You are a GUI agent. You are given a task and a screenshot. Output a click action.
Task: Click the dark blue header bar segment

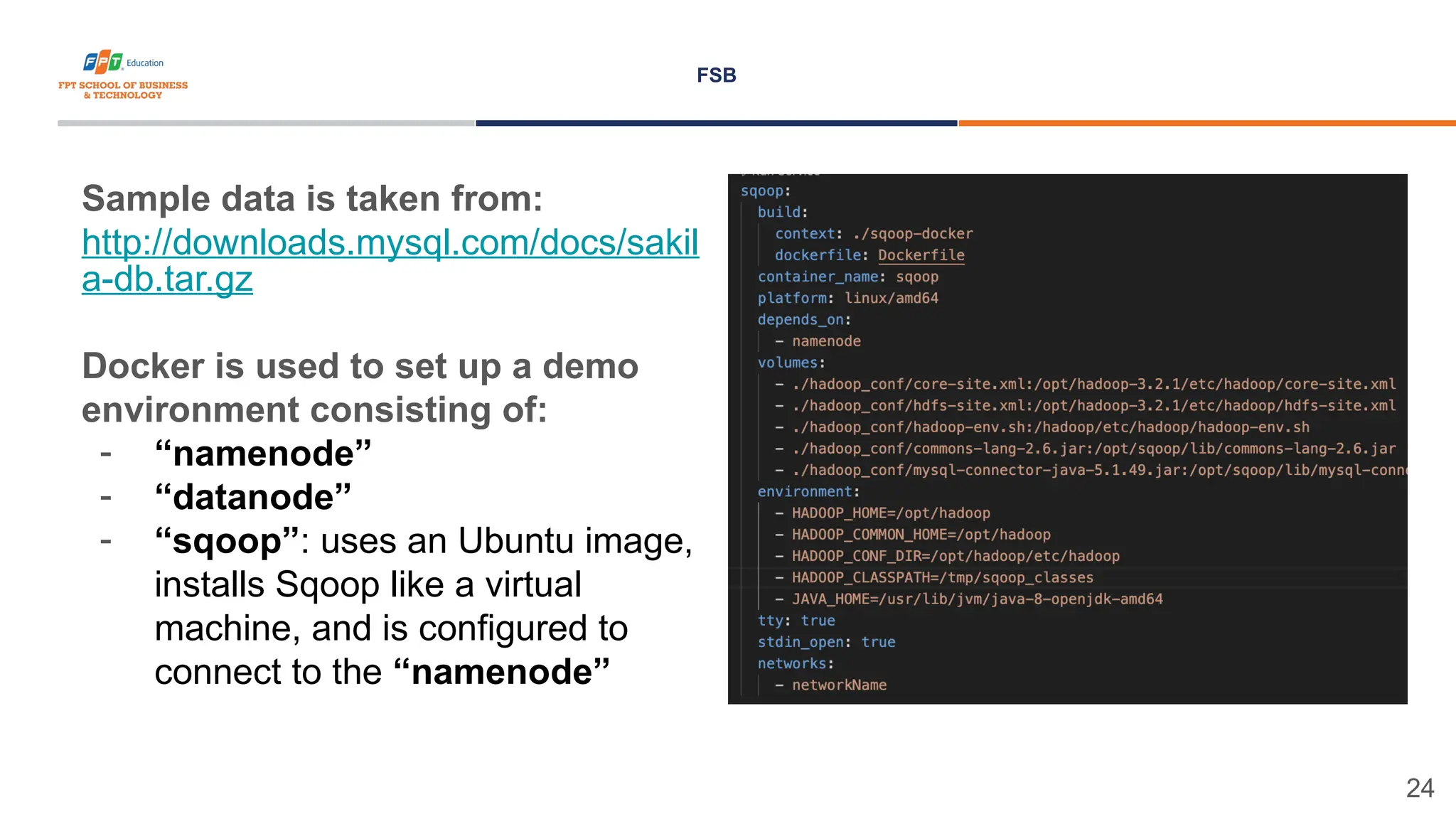tap(716, 124)
